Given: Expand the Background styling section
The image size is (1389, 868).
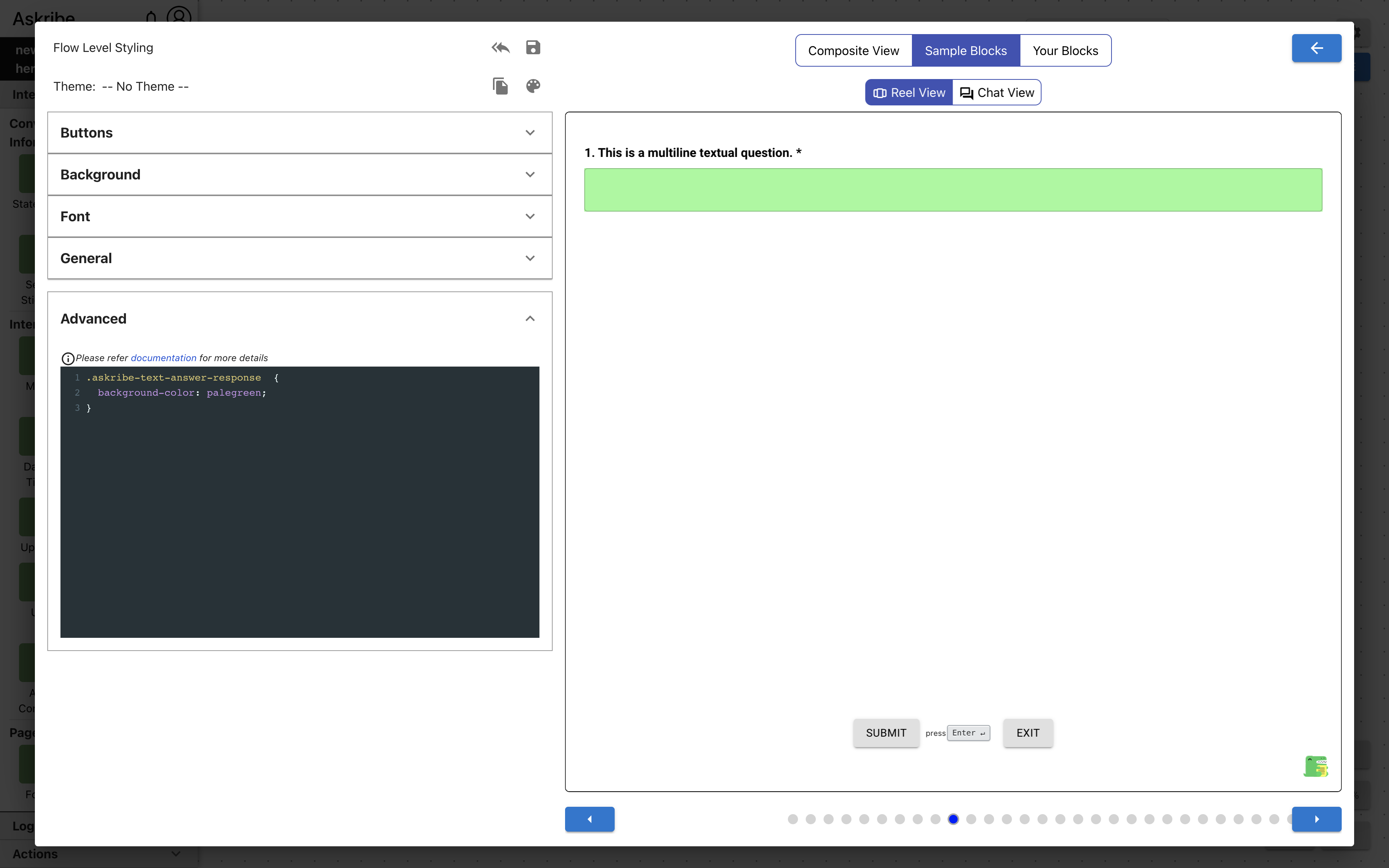Looking at the screenshot, I should tap(300, 174).
